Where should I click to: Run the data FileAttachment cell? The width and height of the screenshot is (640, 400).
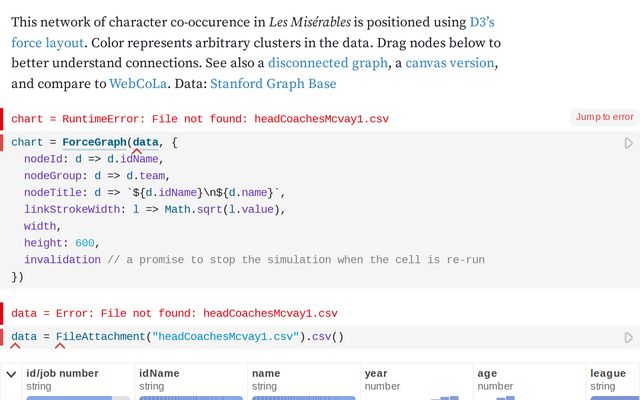click(628, 338)
